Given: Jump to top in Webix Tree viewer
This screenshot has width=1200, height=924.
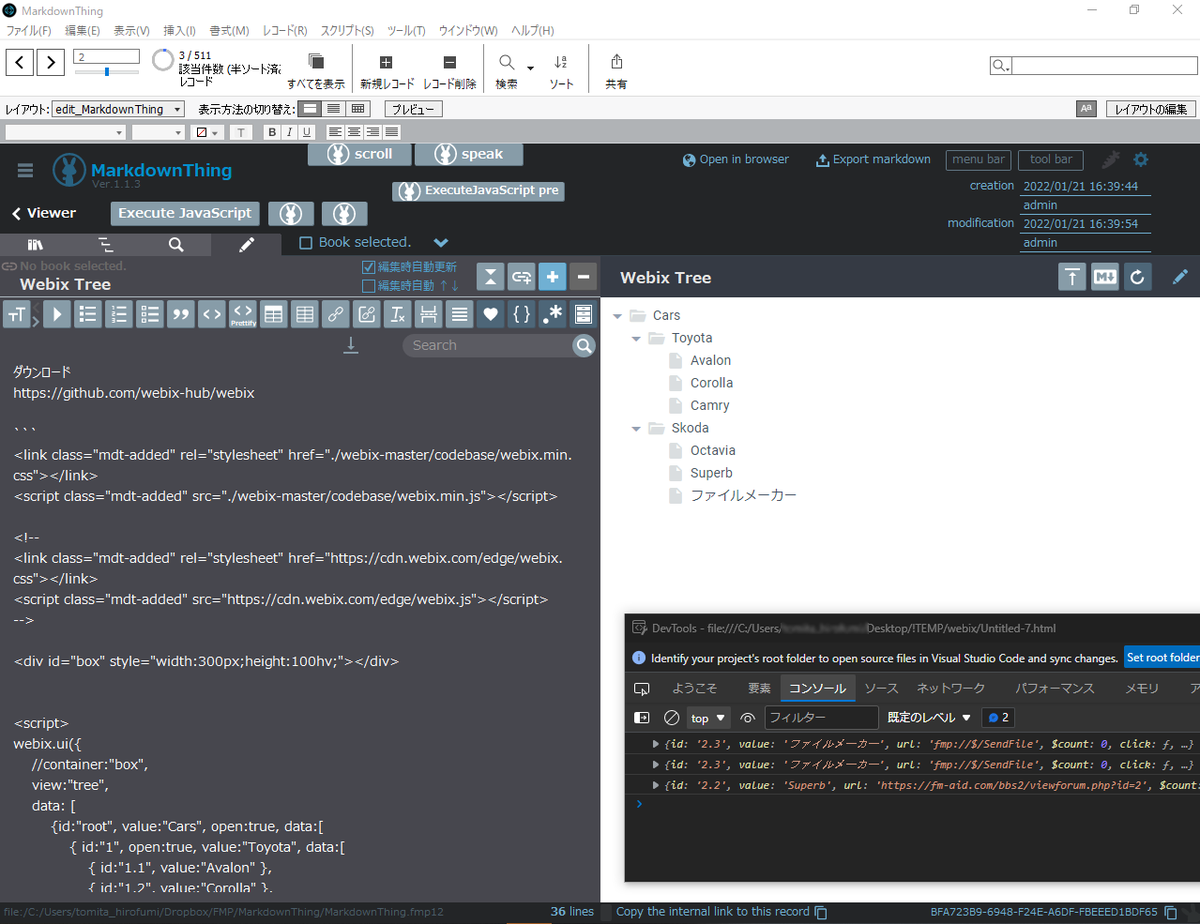Looking at the screenshot, I should point(1073,277).
